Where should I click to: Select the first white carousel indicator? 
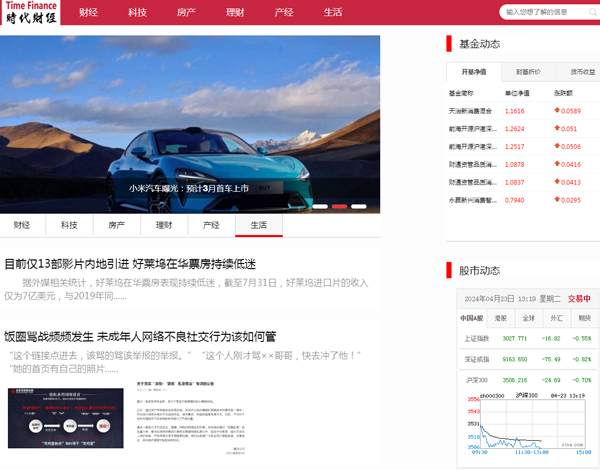[x=320, y=206]
